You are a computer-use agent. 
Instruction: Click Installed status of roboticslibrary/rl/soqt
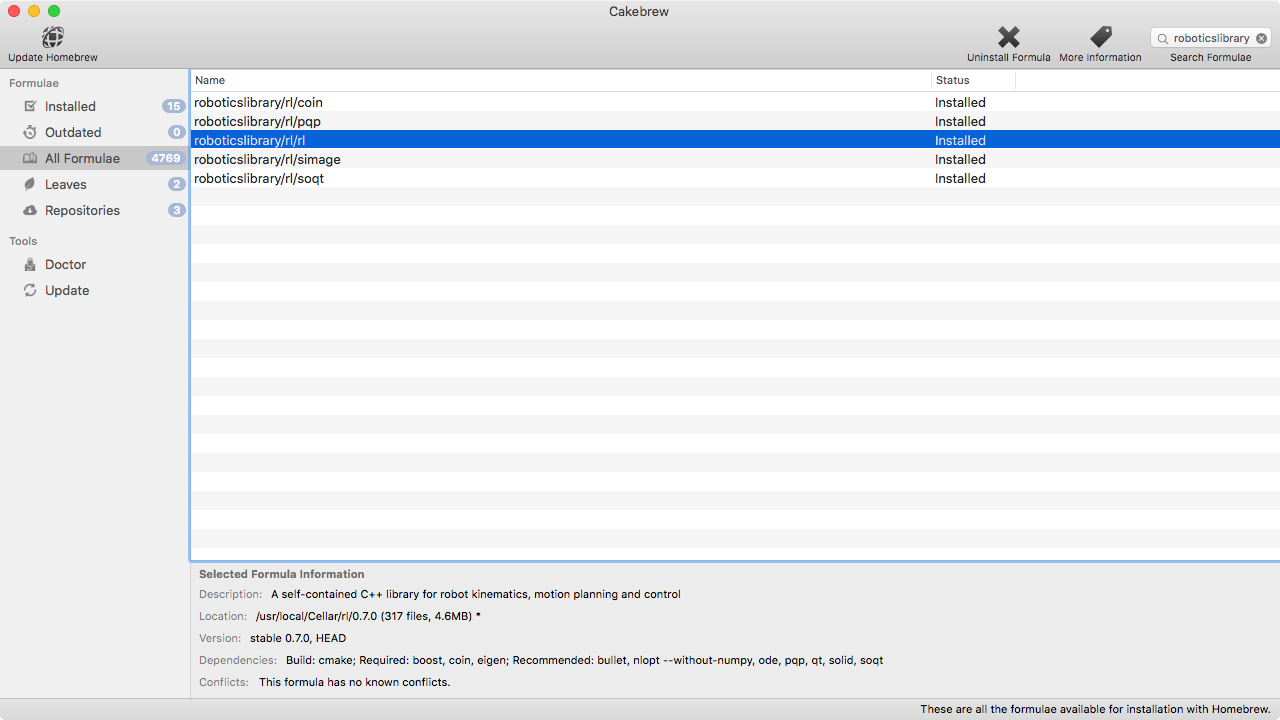(x=960, y=178)
